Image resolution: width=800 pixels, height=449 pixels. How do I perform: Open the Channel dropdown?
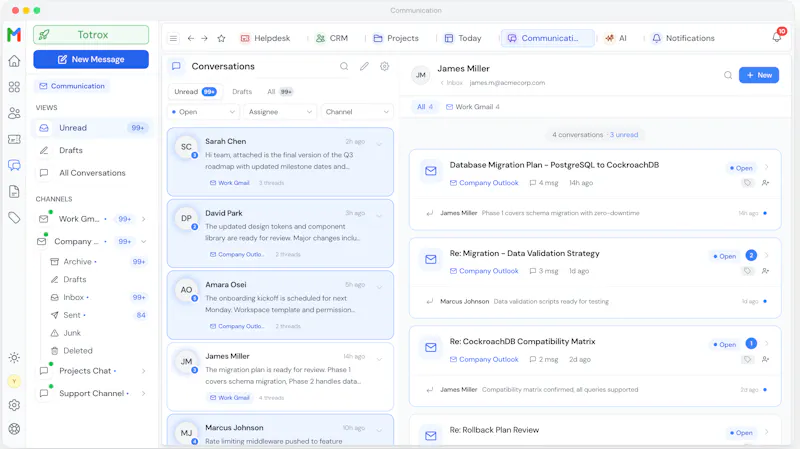[357, 112]
